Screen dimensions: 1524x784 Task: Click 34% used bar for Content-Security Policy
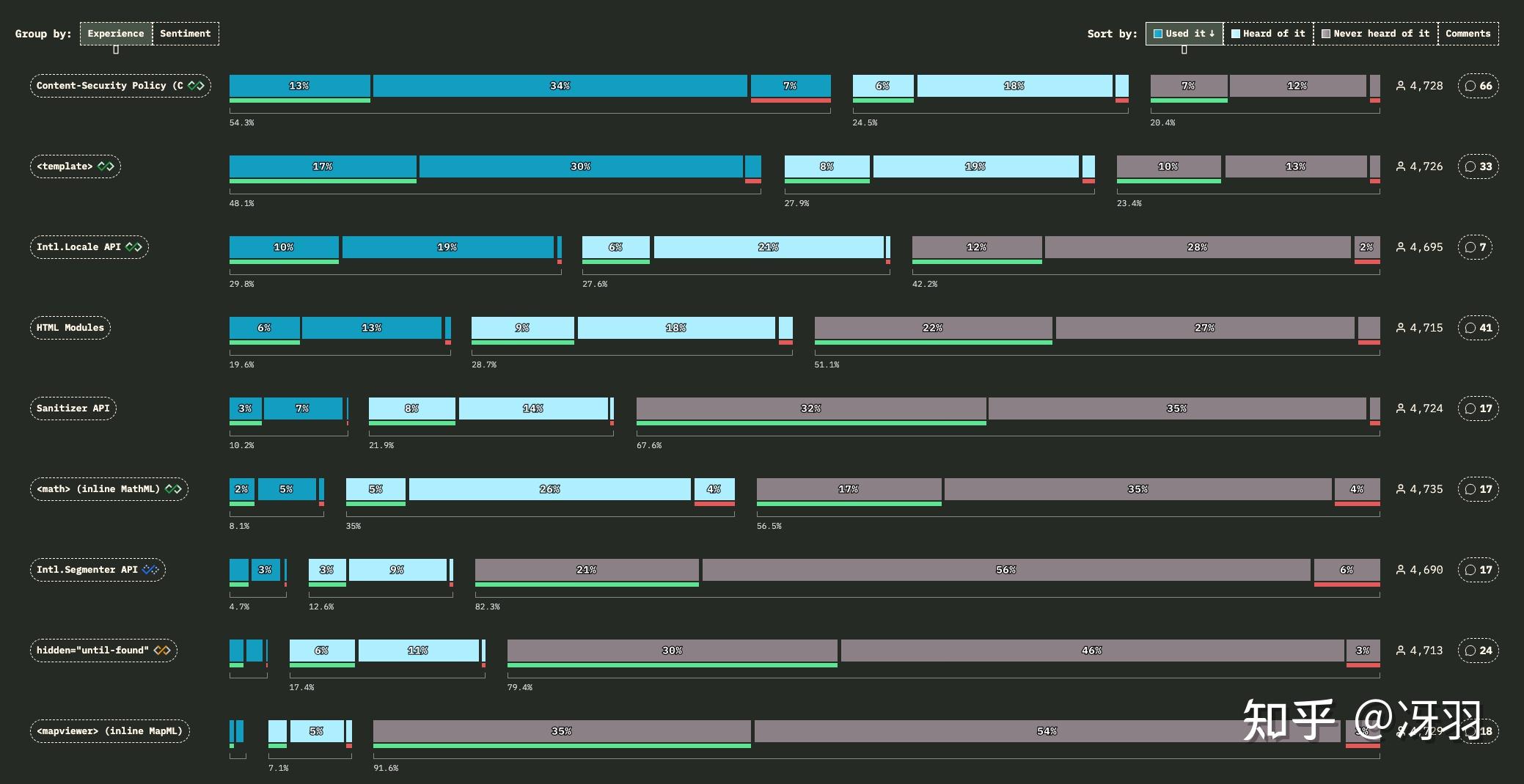(560, 86)
